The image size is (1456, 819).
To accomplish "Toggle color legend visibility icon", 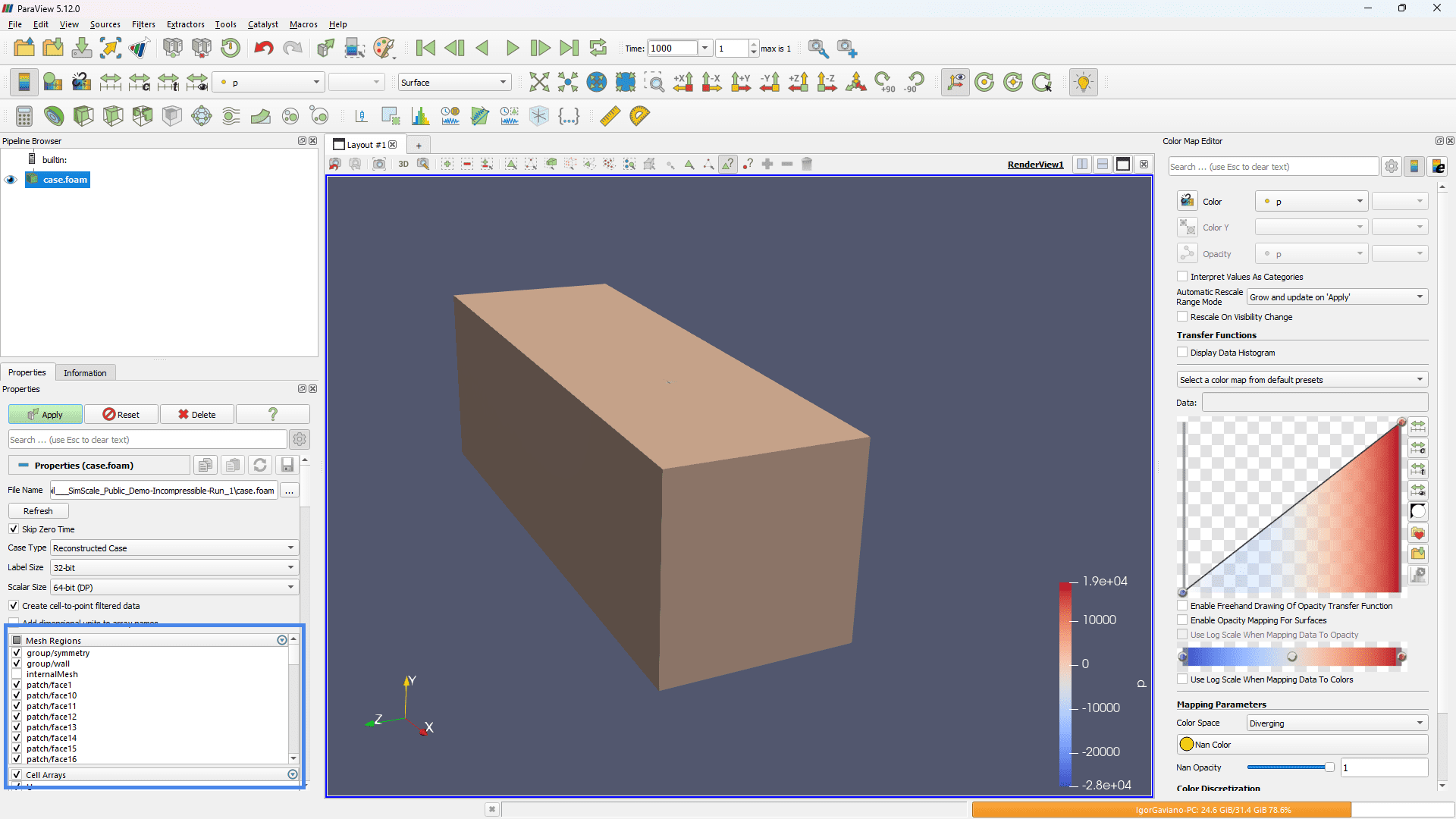I will click(x=24, y=82).
